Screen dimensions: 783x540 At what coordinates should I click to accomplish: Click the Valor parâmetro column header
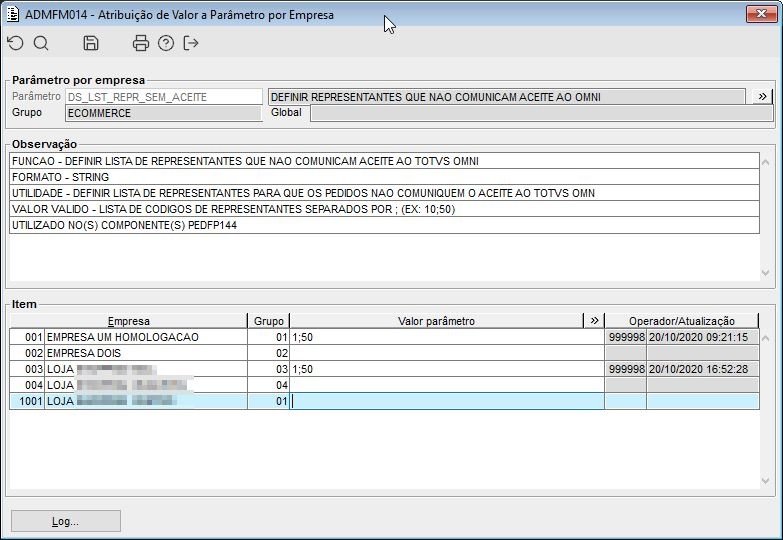click(436, 321)
